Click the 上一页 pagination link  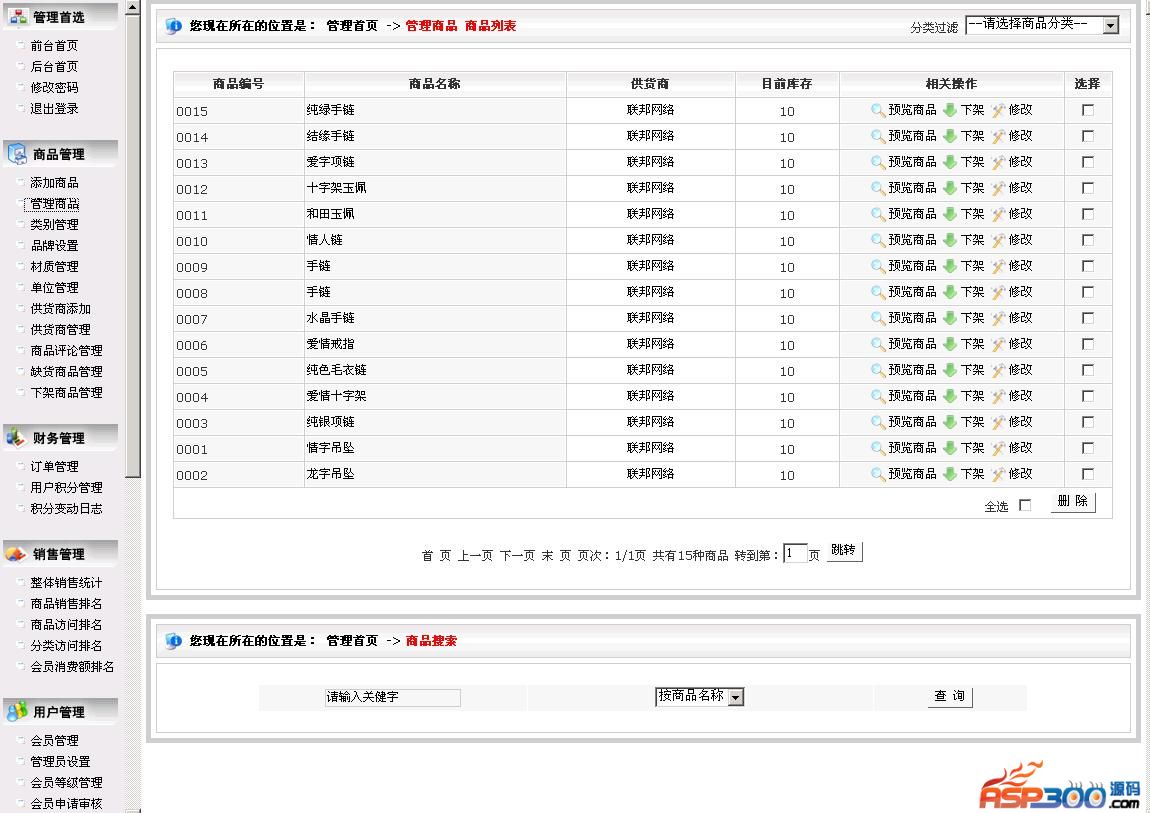coord(475,556)
